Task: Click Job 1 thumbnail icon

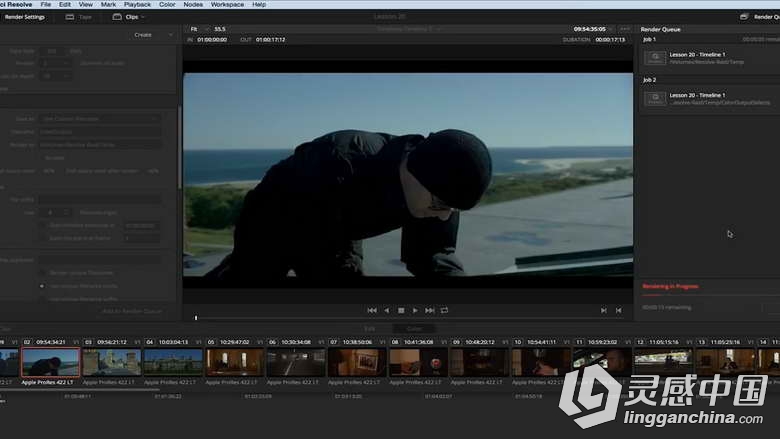Action: (x=655, y=58)
